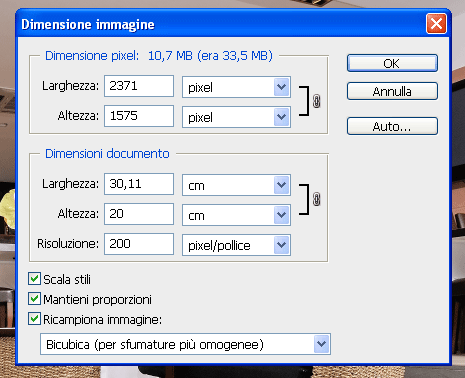Image resolution: width=465 pixels, height=378 pixels.
Task: Click document Larghezza field showing 30,11
Action: 139,184
